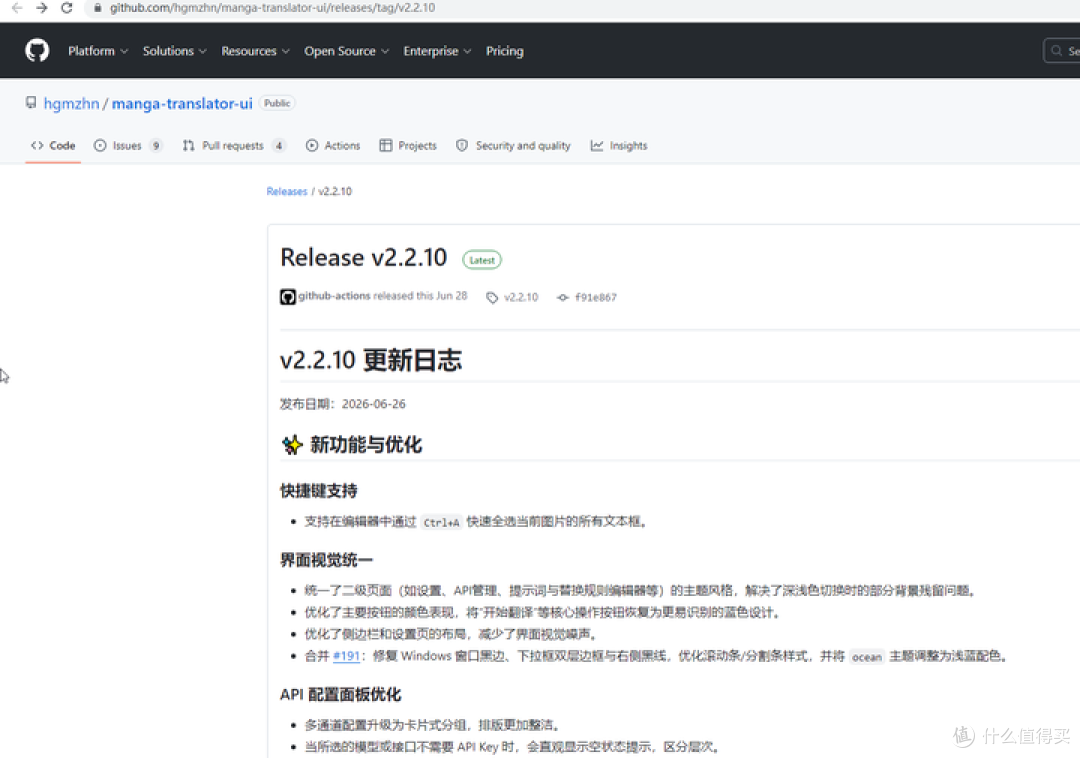Click the Pull requests icon
1080x758 pixels.
click(x=188, y=145)
